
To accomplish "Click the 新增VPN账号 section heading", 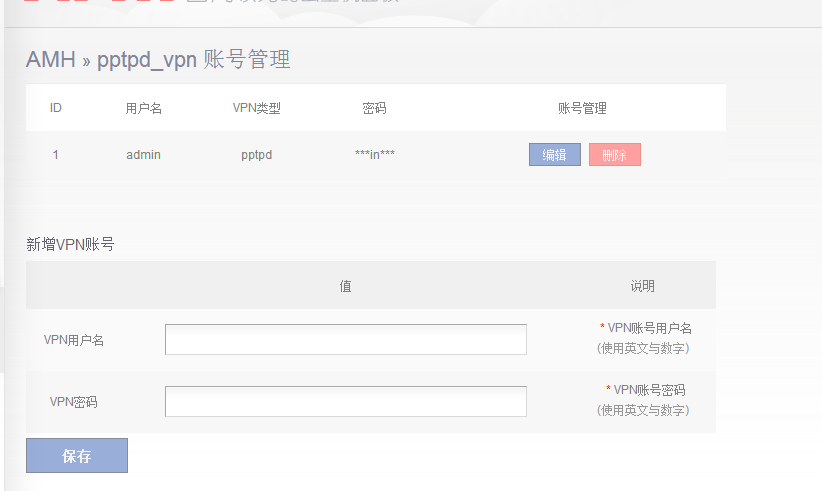I will [70, 244].
